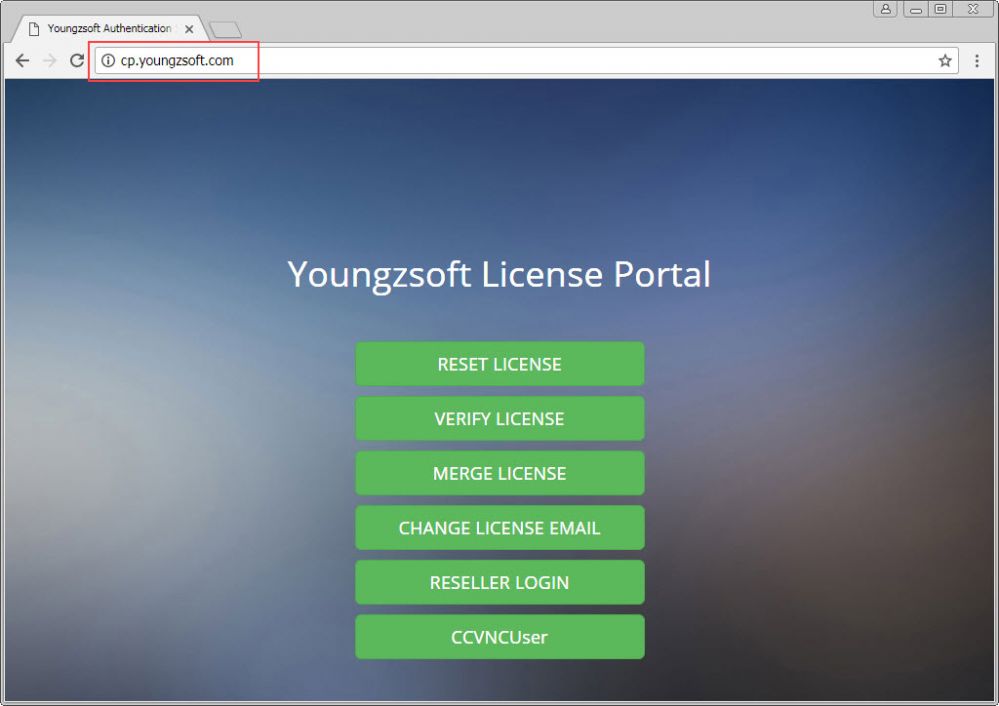The width and height of the screenshot is (999, 706).
Task: Click the Youngzsoft License Portal heading
Action: [499, 275]
